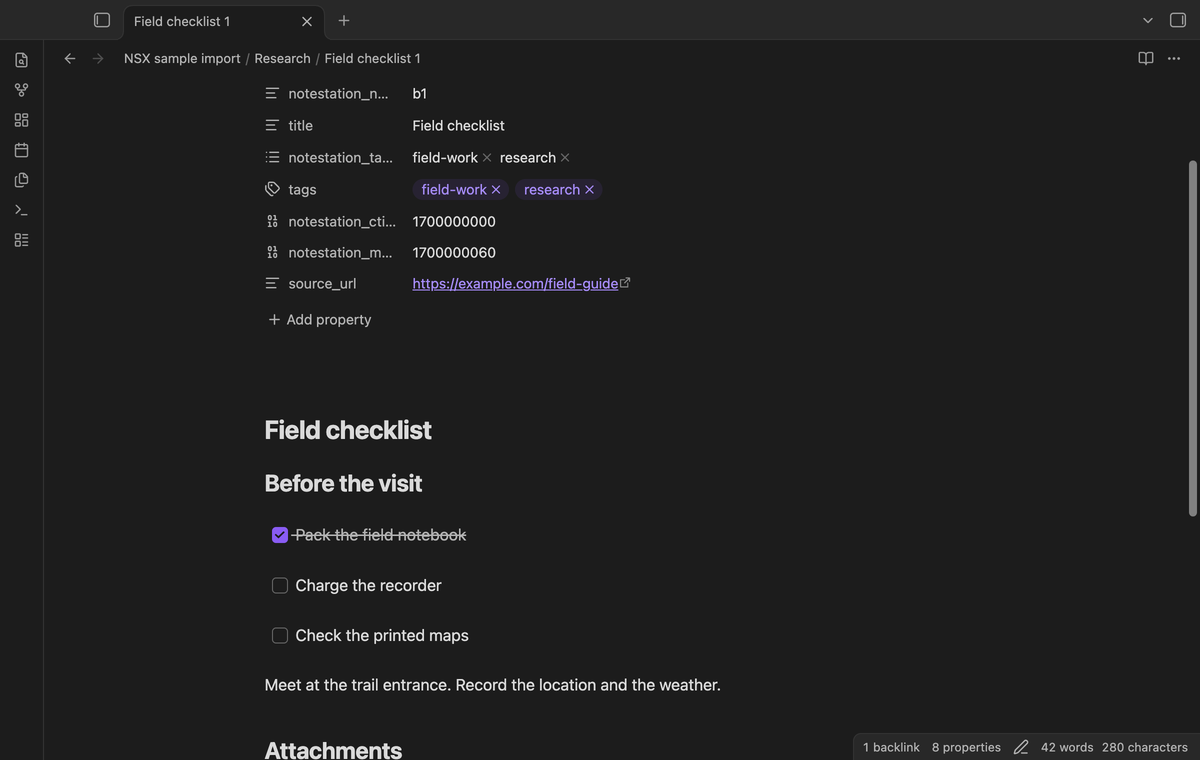
Task: Open the quick switcher icon in the ribbon
Action: 21,60
